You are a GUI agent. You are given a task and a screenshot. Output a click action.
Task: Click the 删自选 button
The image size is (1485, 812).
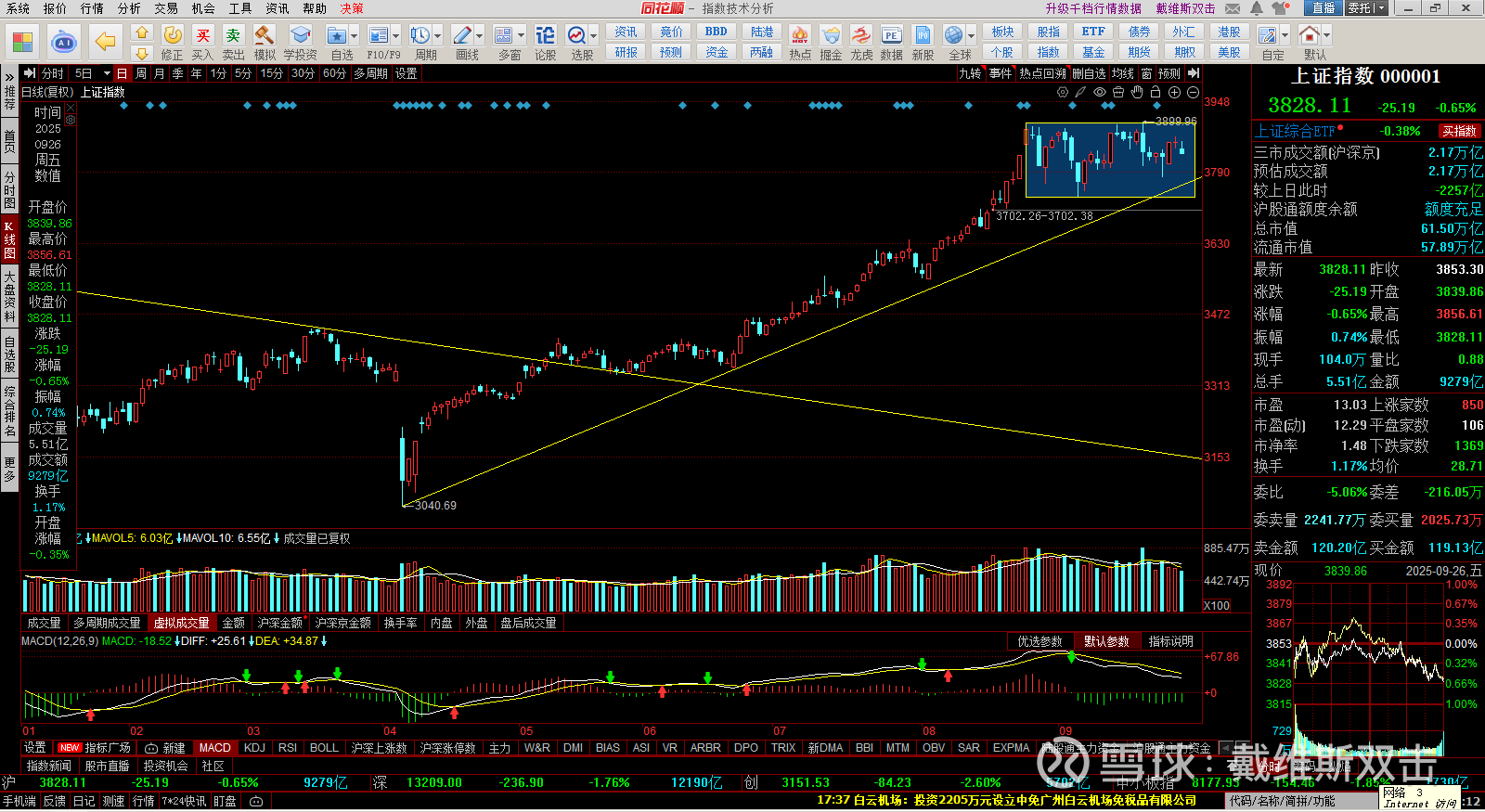[1089, 73]
